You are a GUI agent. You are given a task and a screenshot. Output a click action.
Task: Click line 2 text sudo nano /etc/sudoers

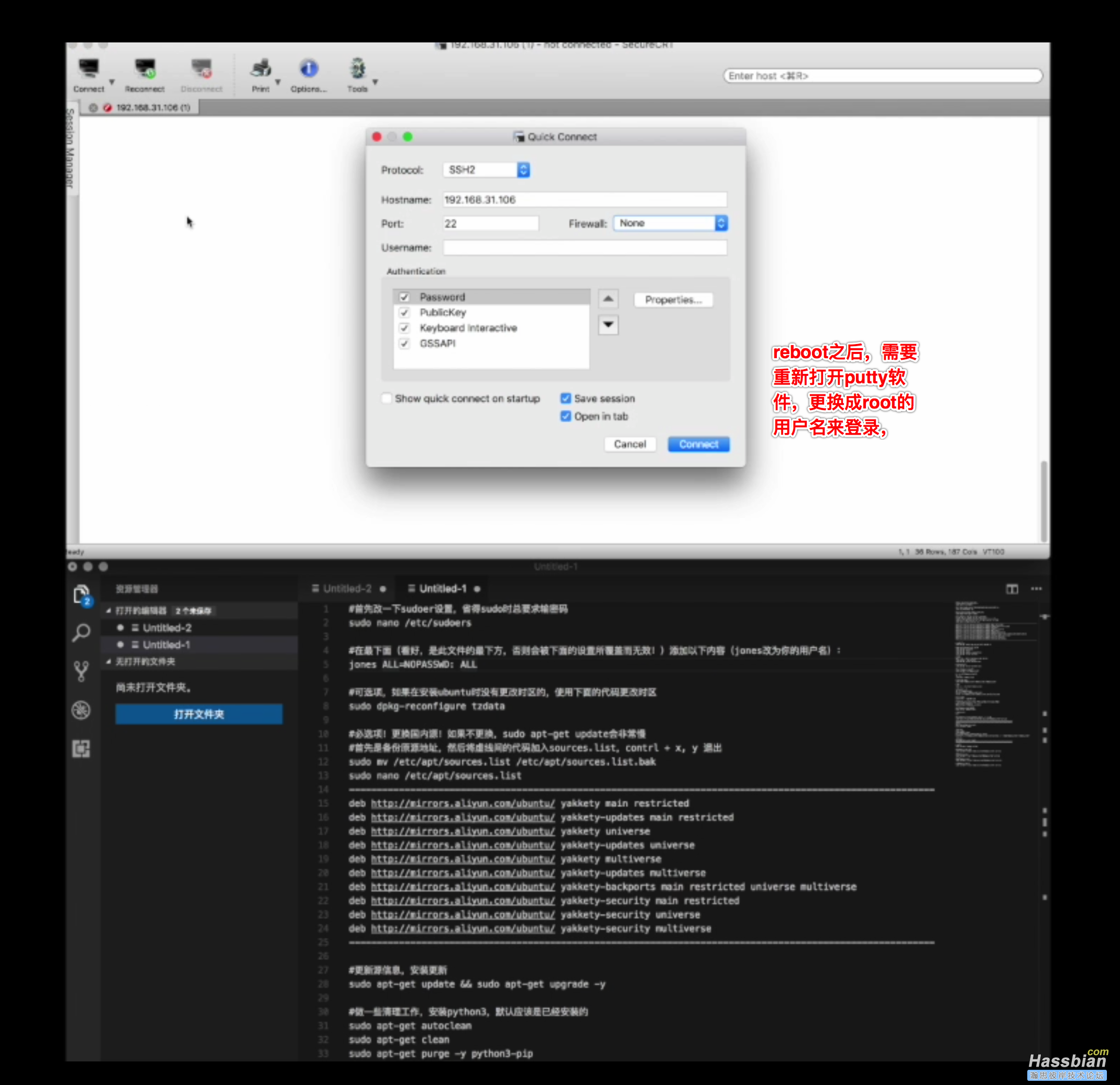coord(410,623)
